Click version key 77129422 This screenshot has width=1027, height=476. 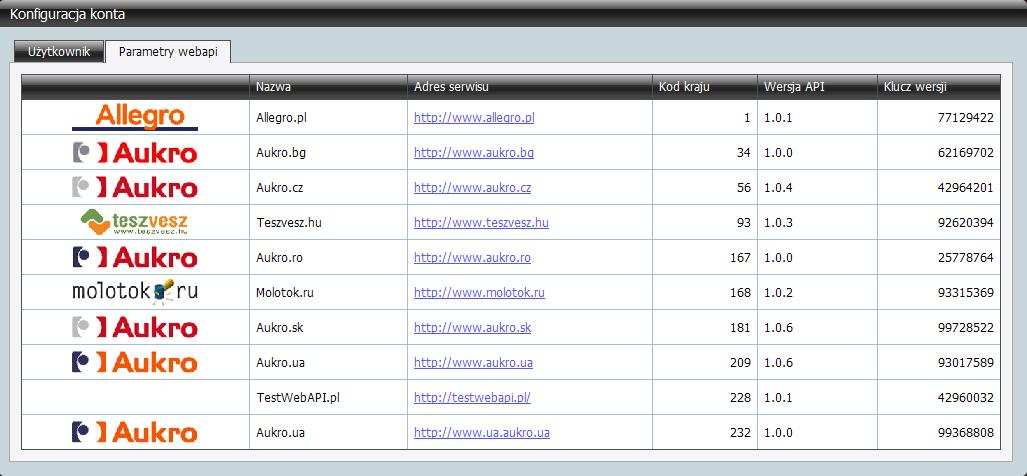click(x=965, y=118)
